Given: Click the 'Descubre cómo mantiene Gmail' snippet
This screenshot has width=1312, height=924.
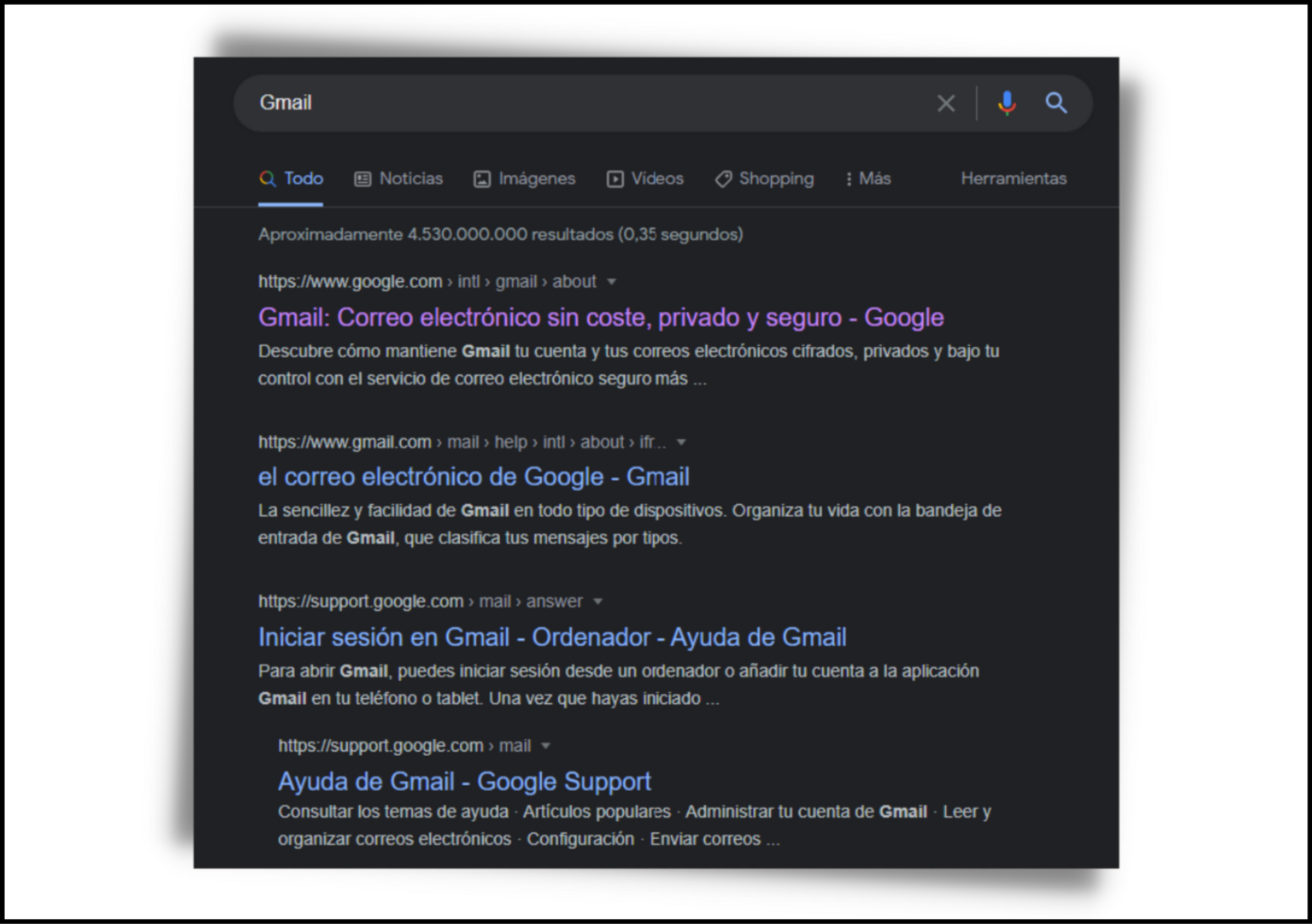Looking at the screenshot, I should 629,365.
